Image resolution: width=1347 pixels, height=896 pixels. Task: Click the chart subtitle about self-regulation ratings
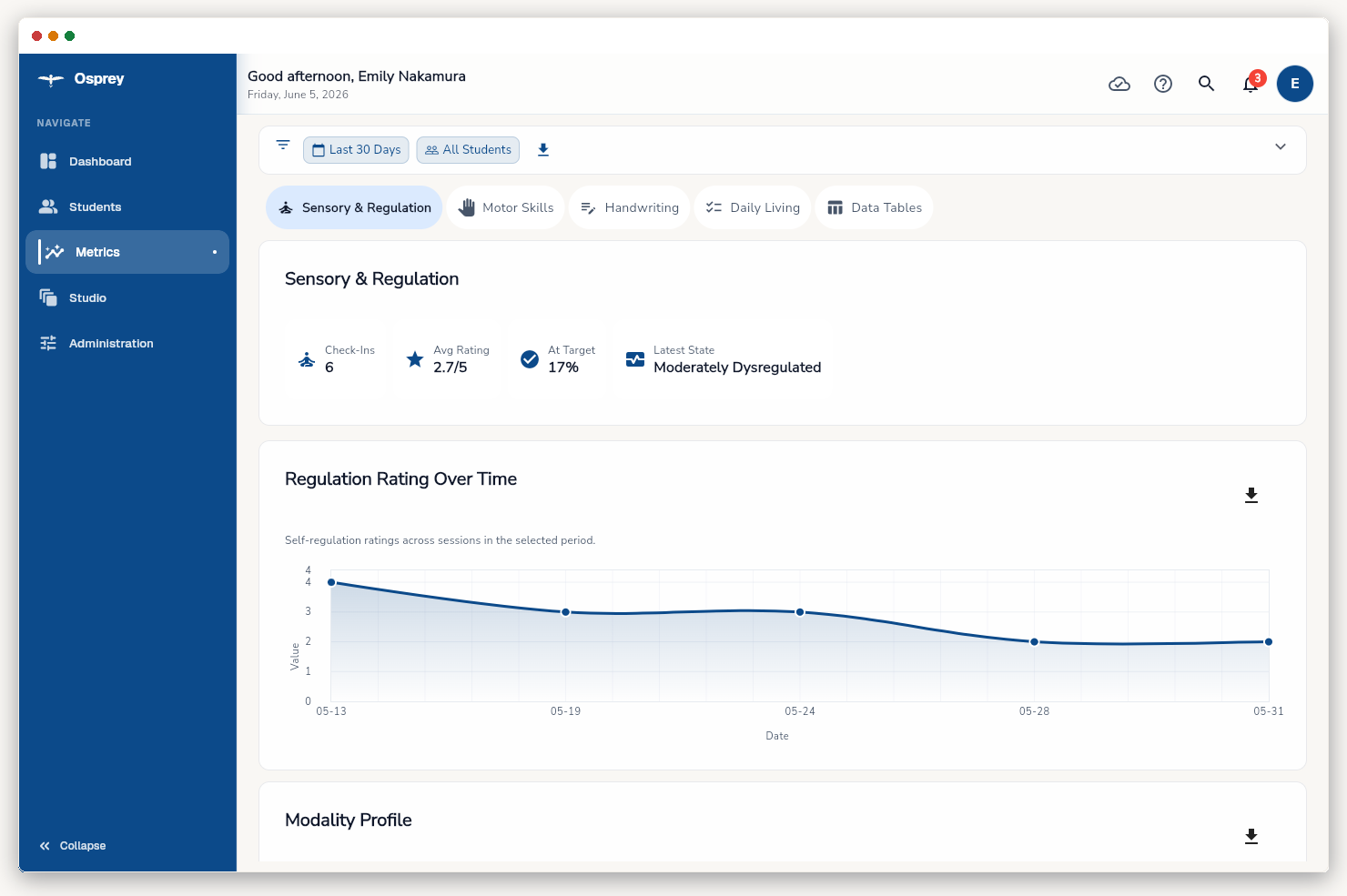point(440,540)
